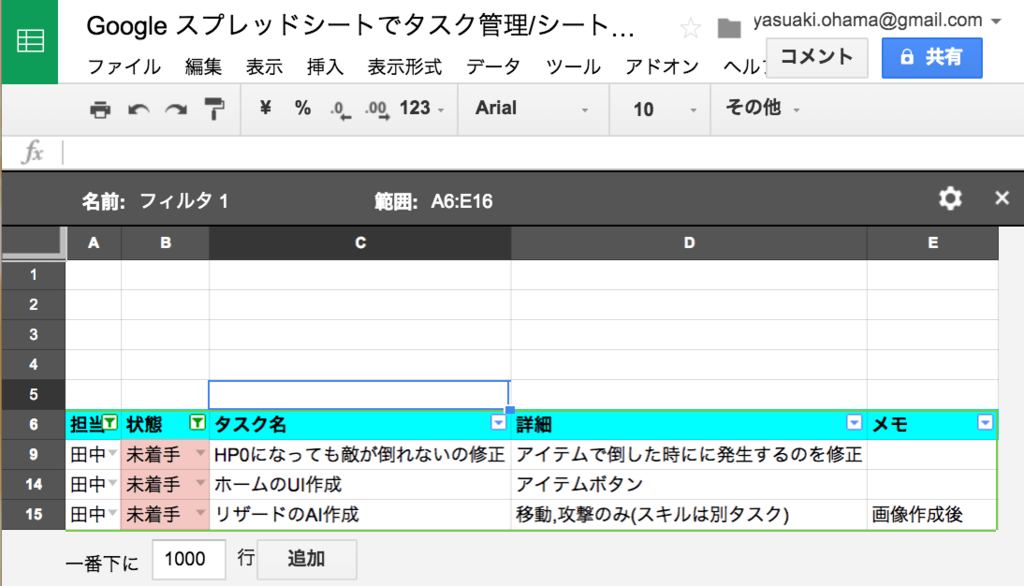Open 未着手 status dropdown in row 9
The width and height of the screenshot is (1024, 586).
point(200,453)
